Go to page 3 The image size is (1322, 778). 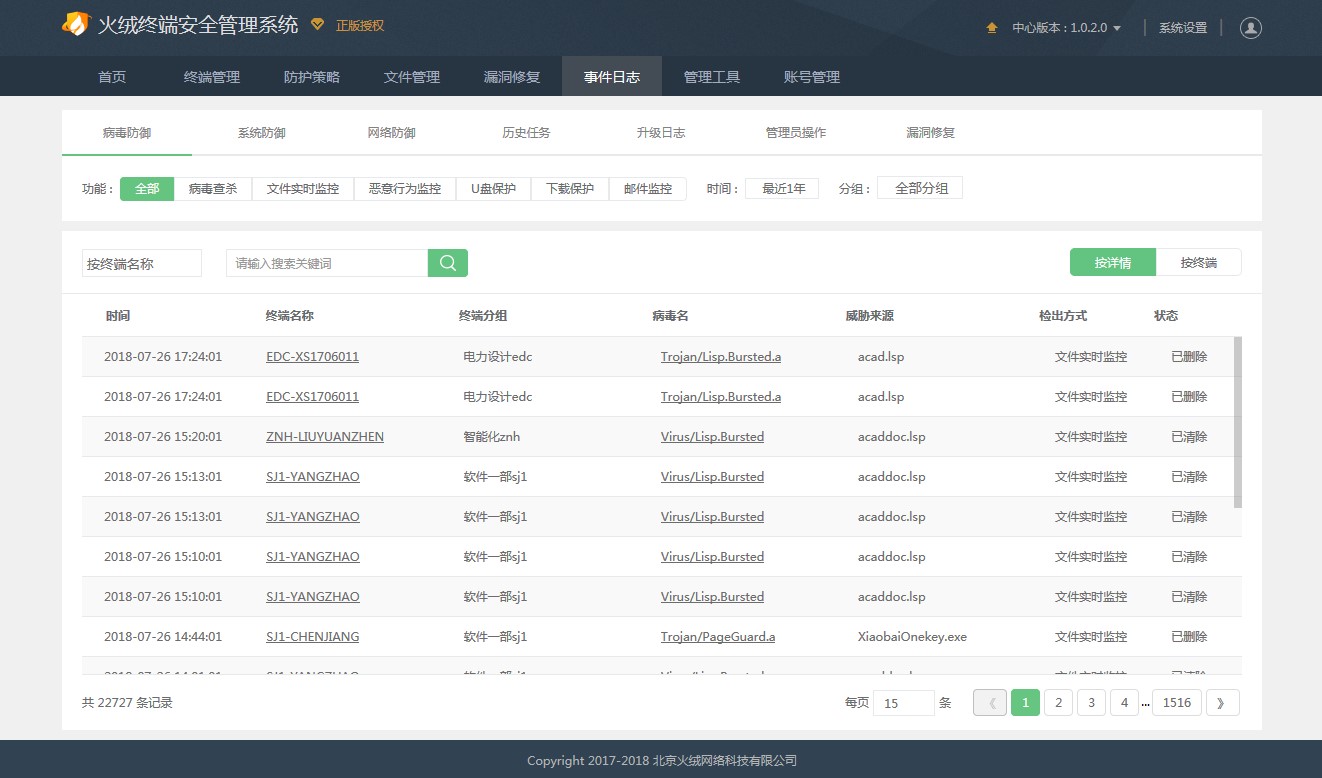[1091, 703]
